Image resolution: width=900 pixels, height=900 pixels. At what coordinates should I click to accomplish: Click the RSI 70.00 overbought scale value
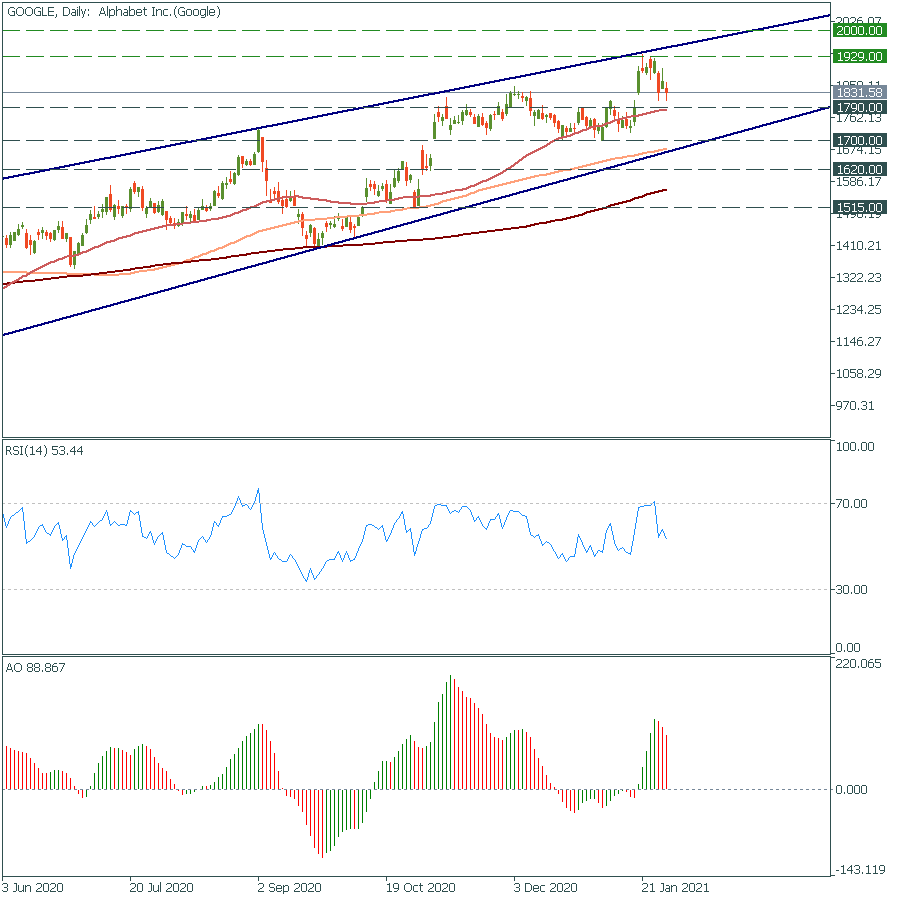(x=855, y=504)
